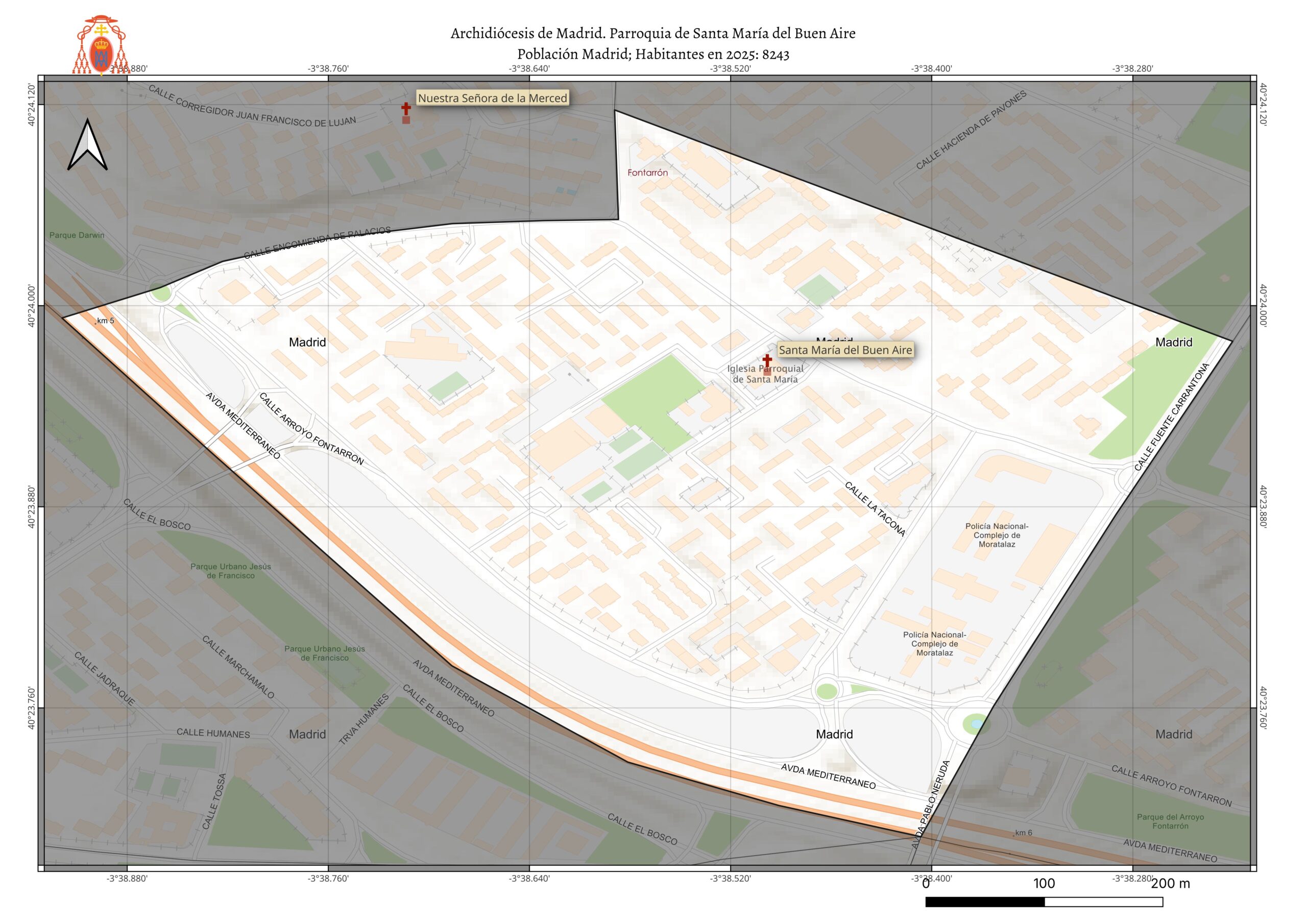Click the Parque Darwin label
This screenshot has height=924, width=1307.
[77, 235]
